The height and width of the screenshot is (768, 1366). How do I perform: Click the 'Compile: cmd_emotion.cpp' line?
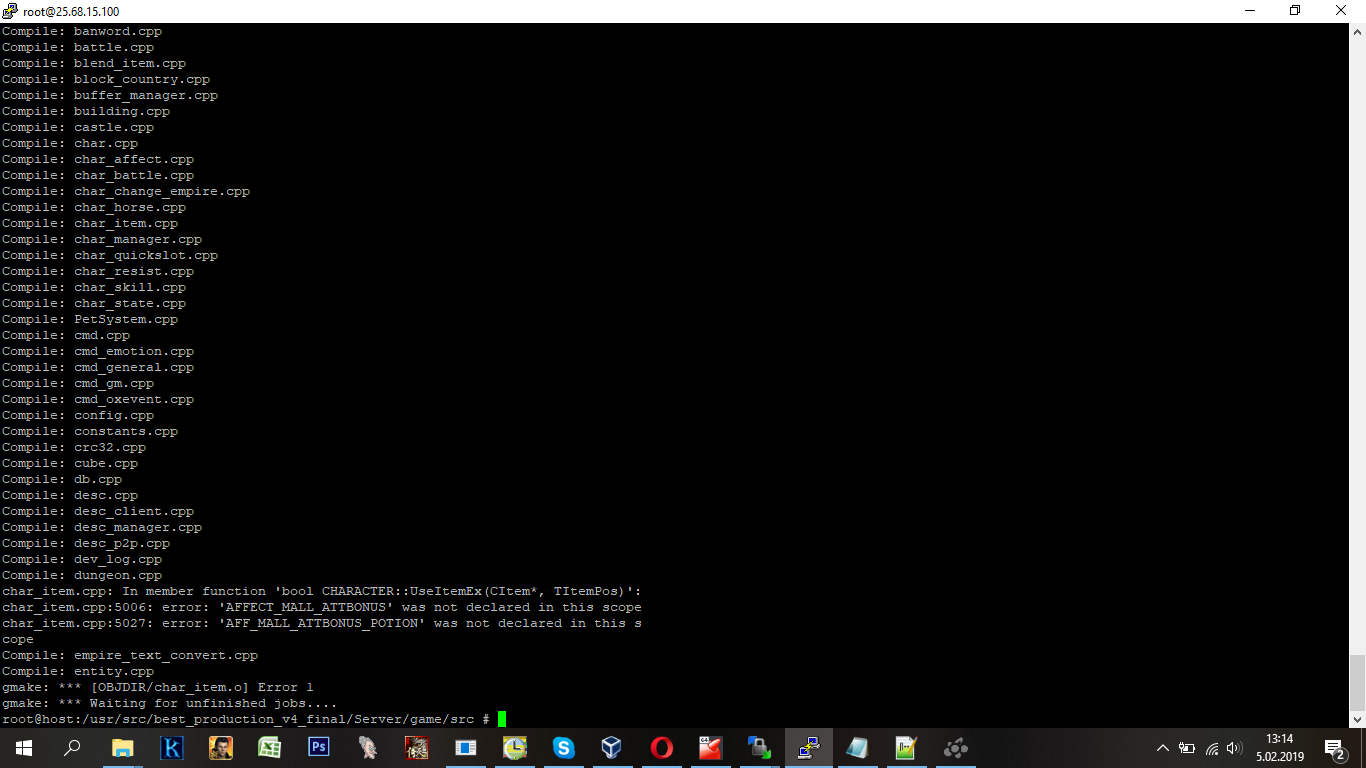[98, 351]
